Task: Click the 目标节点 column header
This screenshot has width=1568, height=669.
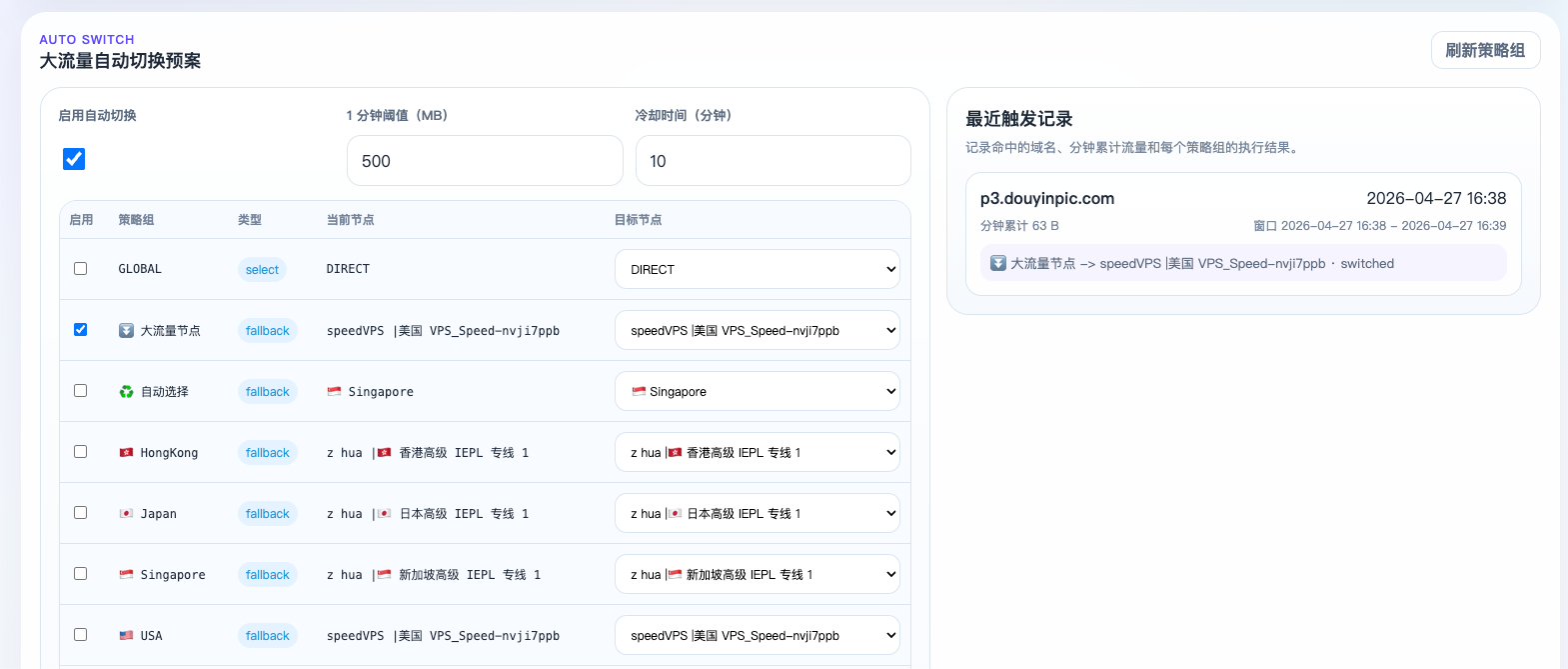Action: [639, 220]
